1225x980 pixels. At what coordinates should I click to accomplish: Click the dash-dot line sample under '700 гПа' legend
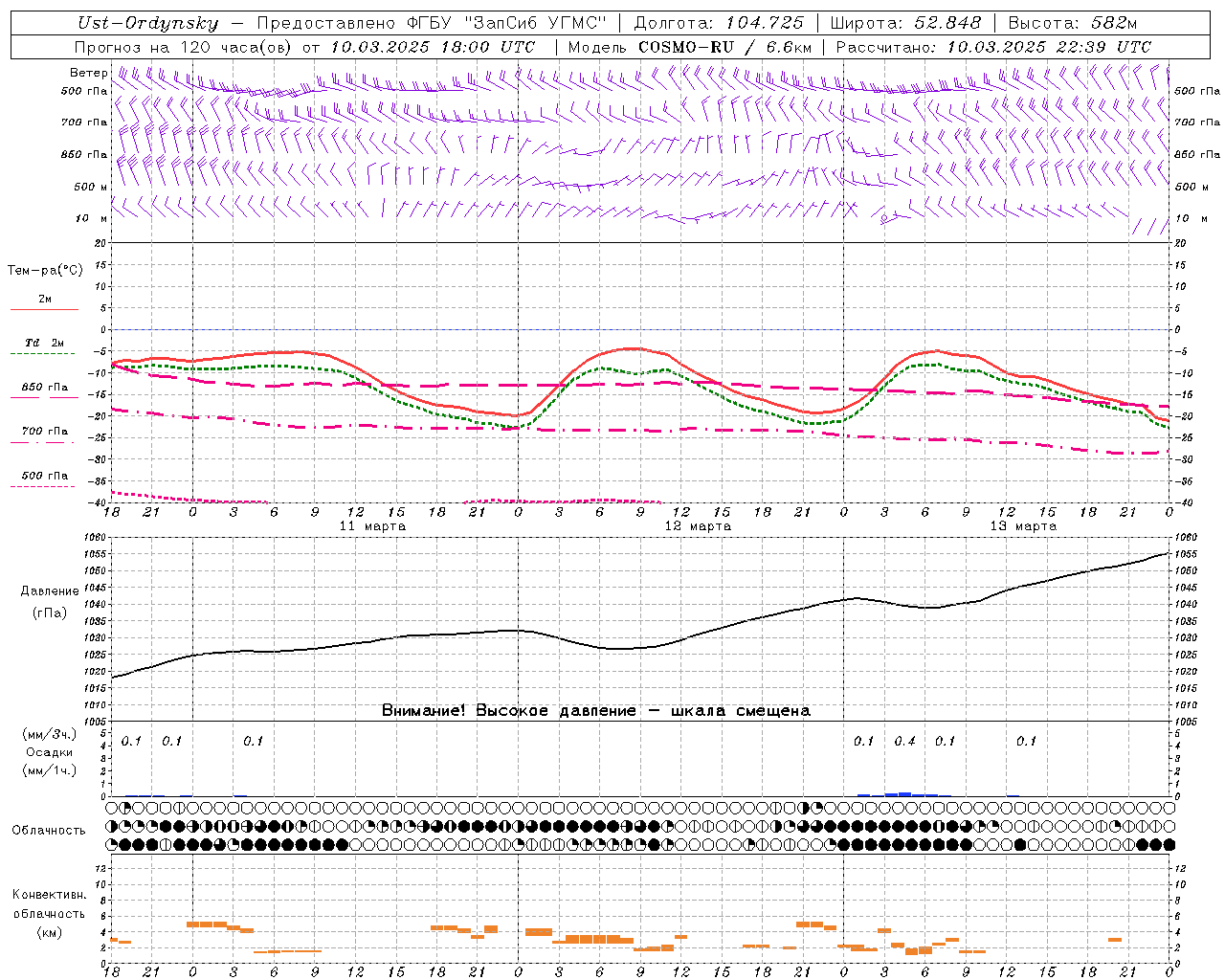44,443
